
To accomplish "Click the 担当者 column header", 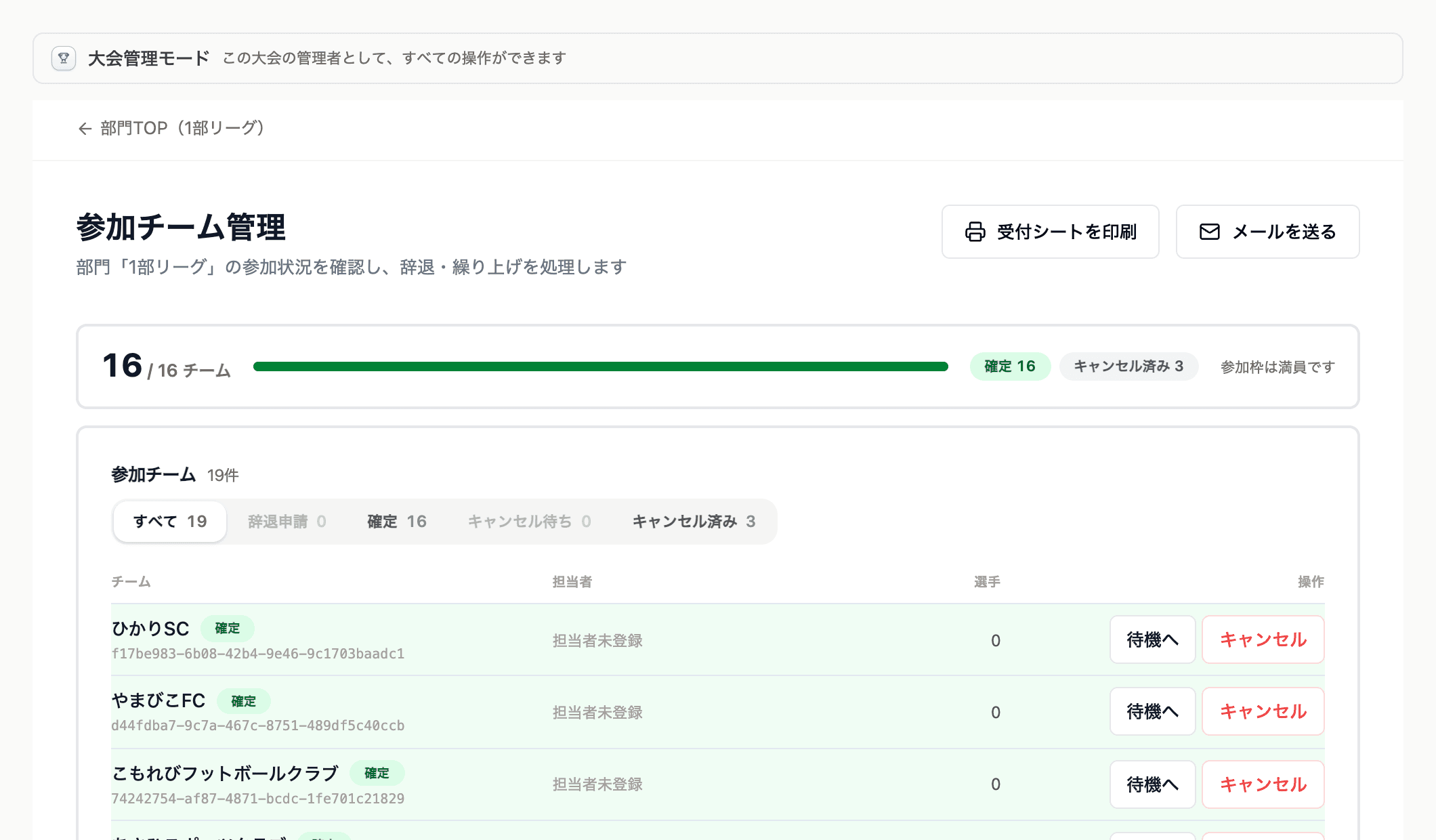I will tap(572, 582).
